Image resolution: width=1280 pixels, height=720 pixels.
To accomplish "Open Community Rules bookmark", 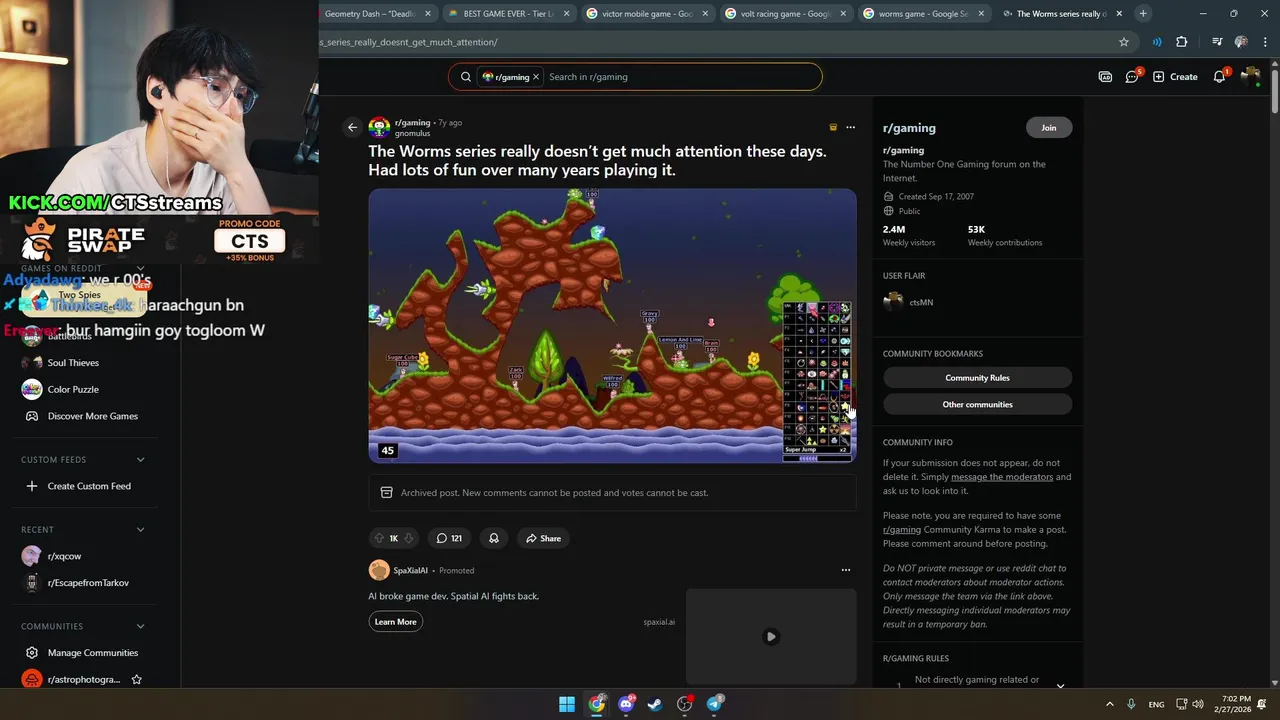I will point(977,378).
